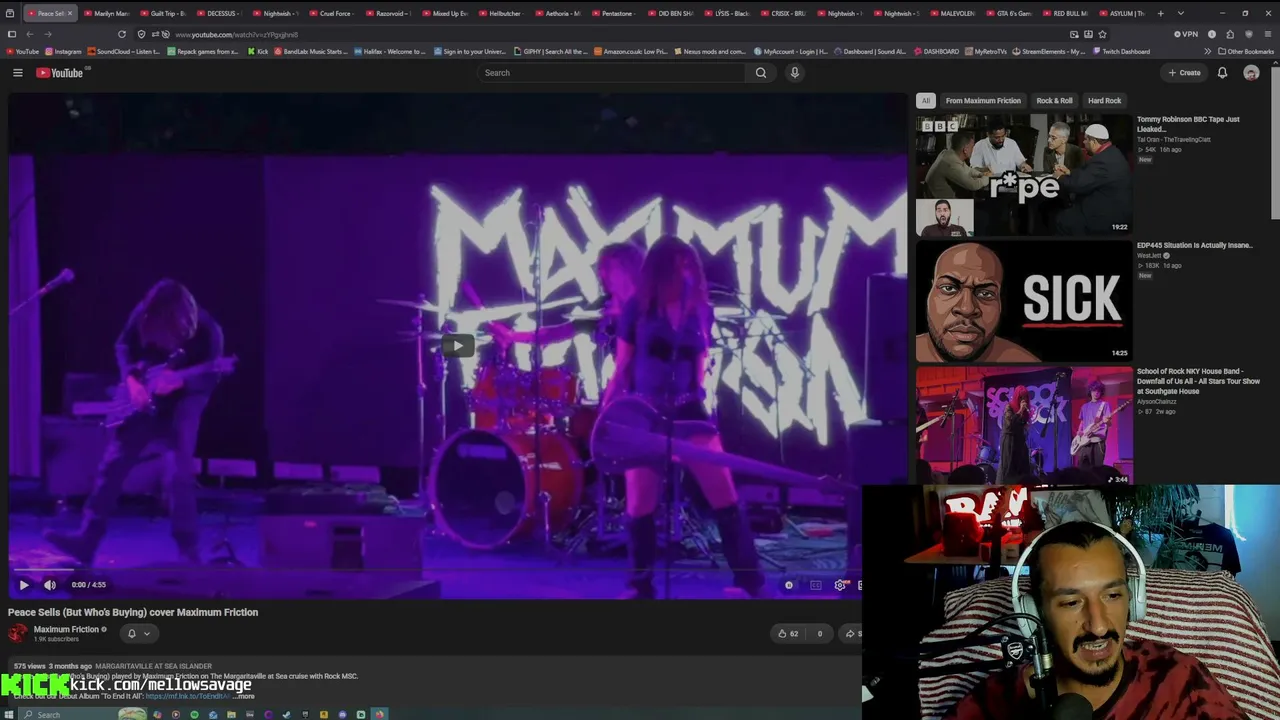Expand the subscription notification bell dropdown
Screen dimensions: 1280x720
[139, 633]
